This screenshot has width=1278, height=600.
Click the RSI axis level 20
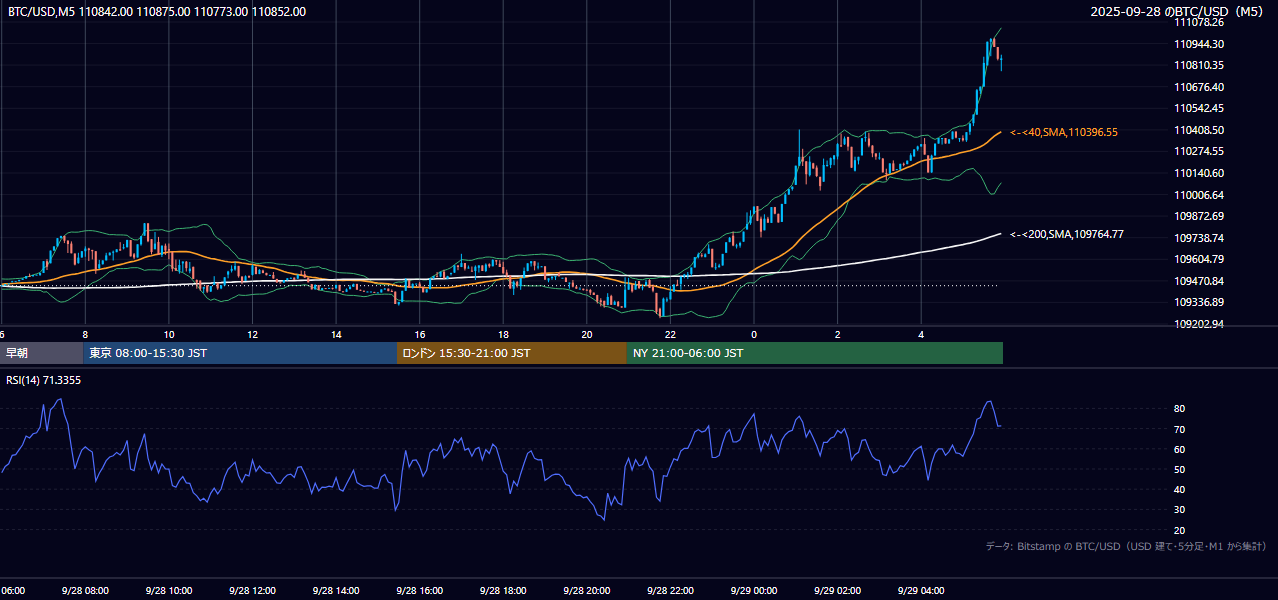point(1180,530)
